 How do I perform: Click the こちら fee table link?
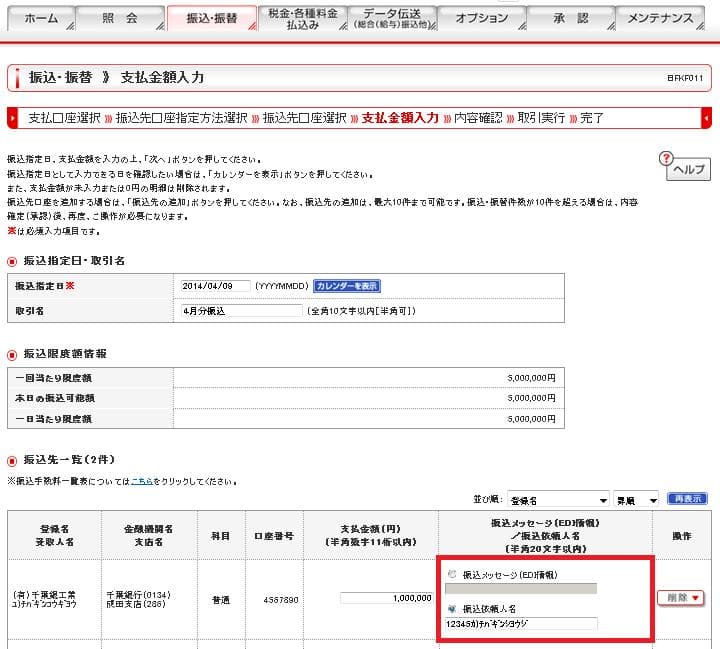tap(141, 481)
